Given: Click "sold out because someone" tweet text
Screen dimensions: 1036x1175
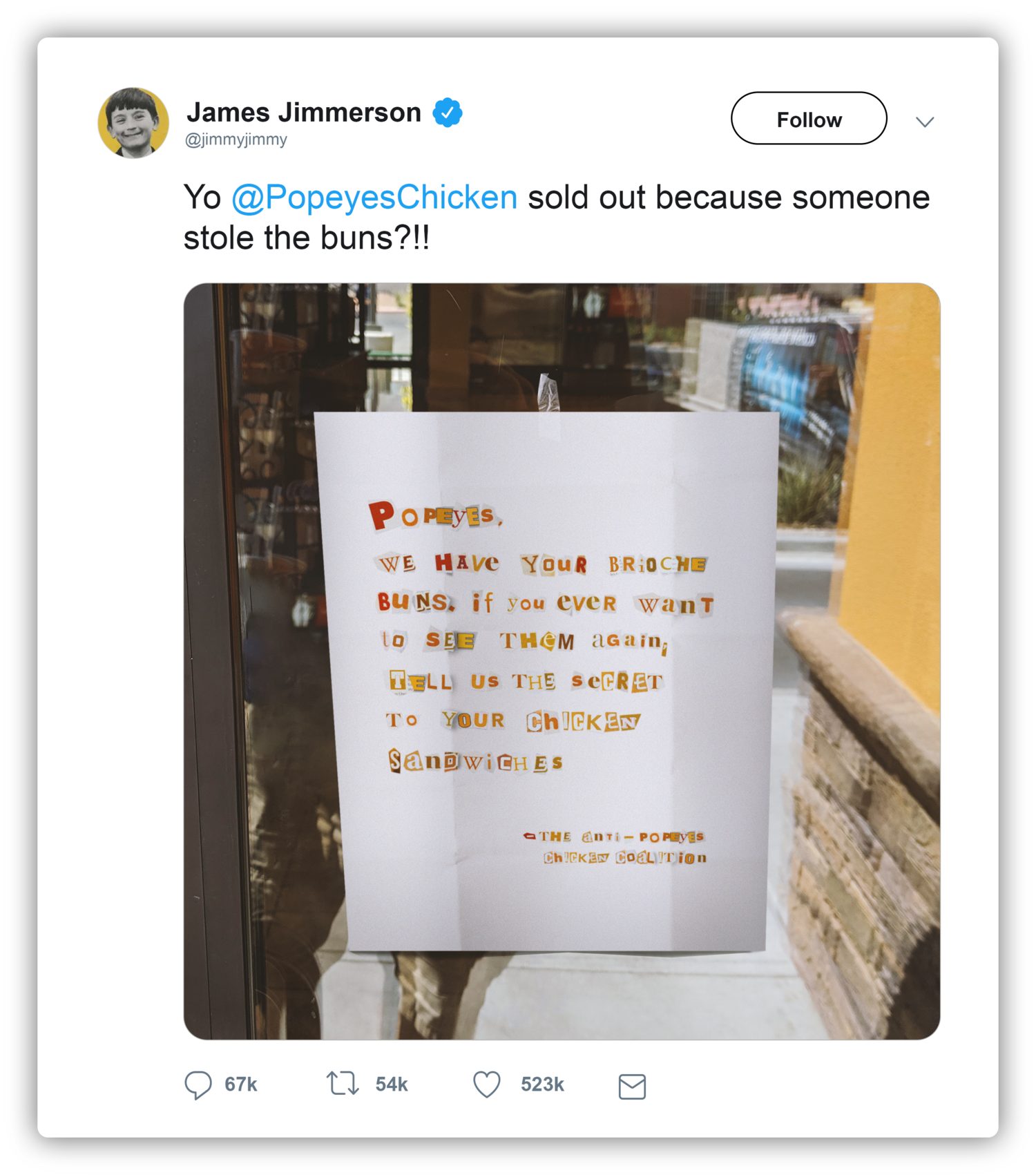Looking at the screenshot, I should [x=729, y=198].
